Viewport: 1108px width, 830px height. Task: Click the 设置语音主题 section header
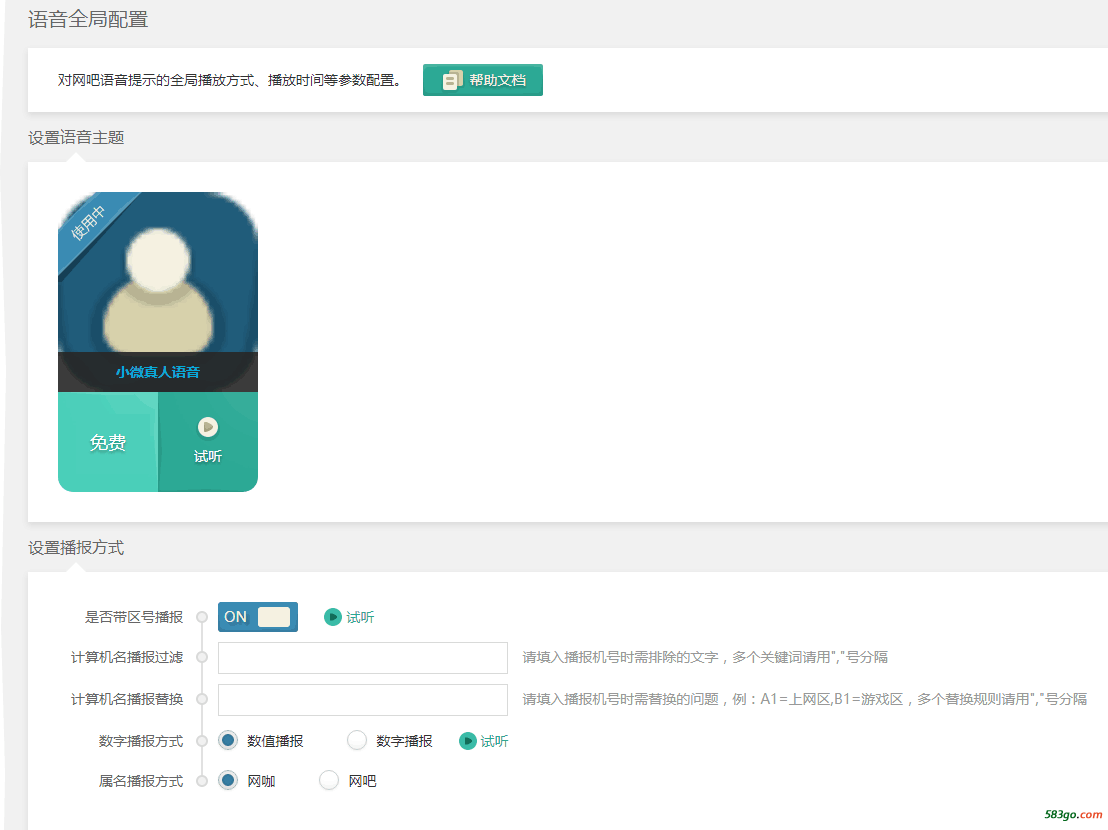click(x=76, y=138)
